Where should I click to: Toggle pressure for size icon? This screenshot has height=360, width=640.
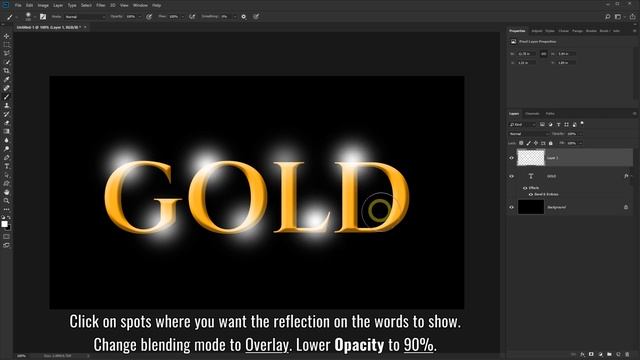click(x=256, y=17)
